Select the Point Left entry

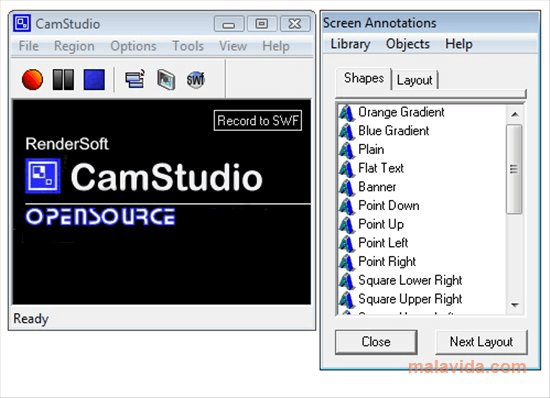click(x=383, y=243)
